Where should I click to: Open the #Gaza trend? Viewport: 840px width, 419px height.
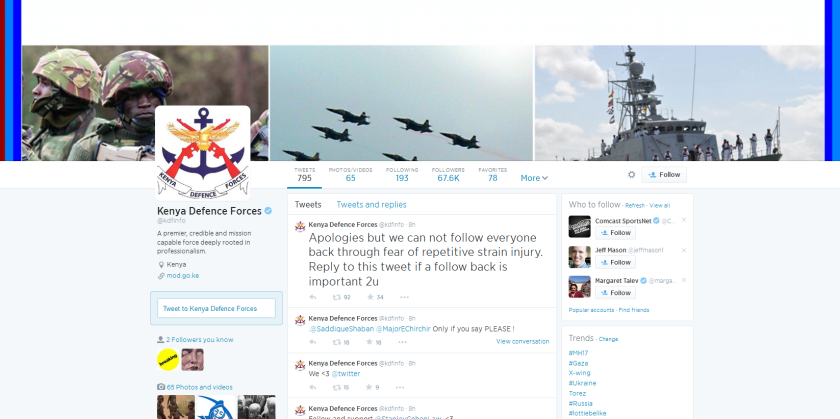coord(579,363)
